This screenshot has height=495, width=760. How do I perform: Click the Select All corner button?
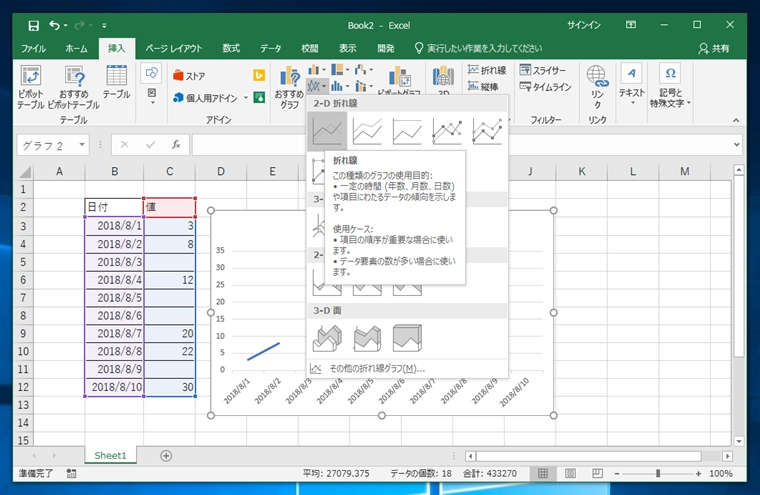(24, 172)
